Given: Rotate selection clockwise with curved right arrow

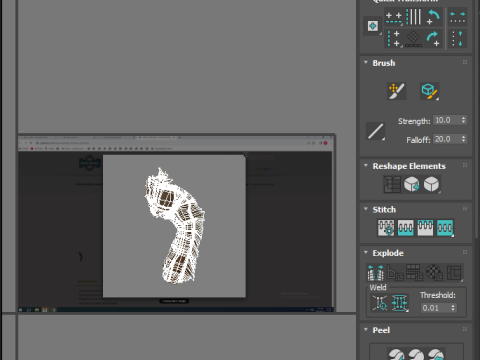Looking at the screenshot, I should (x=433, y=39).
